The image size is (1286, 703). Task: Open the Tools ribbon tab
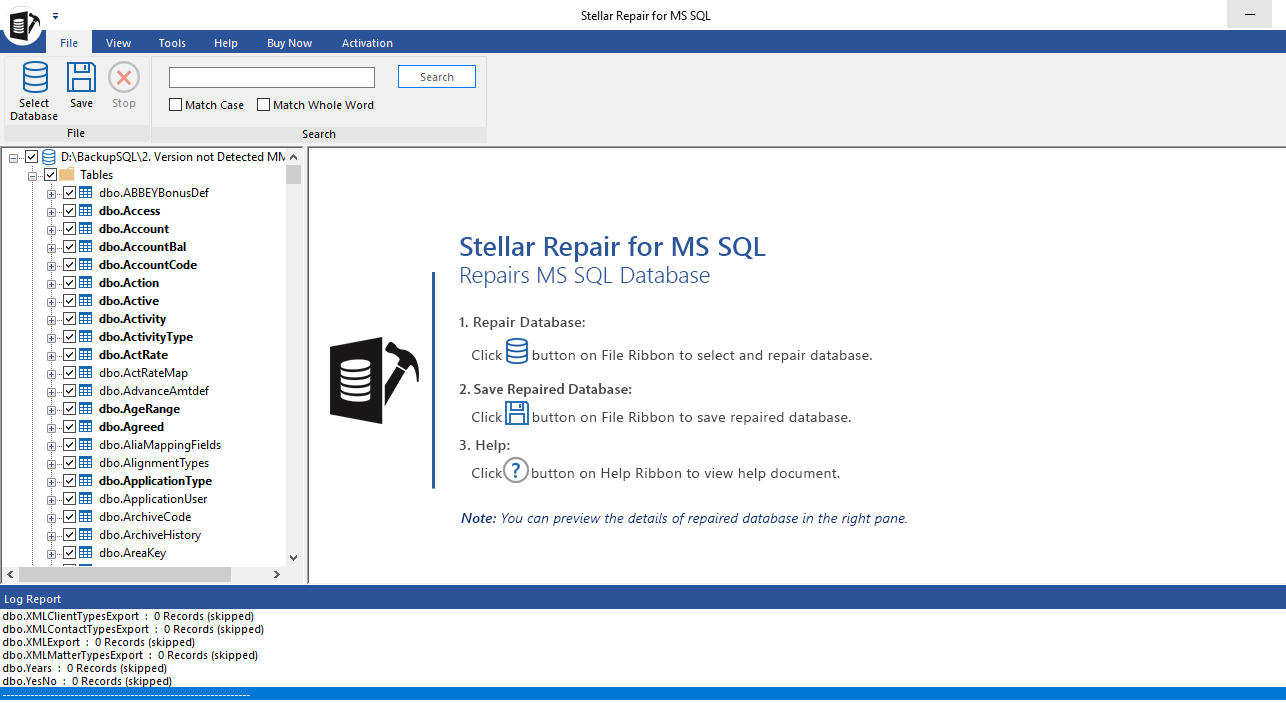[172, 43]
